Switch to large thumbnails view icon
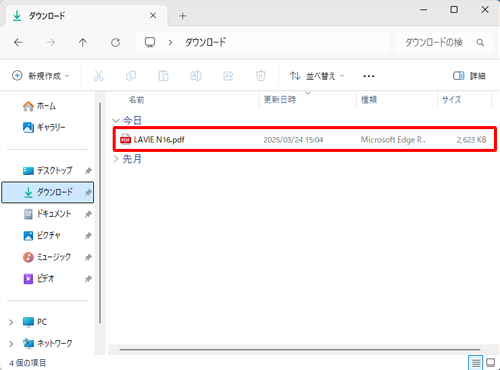 (491, 363)
